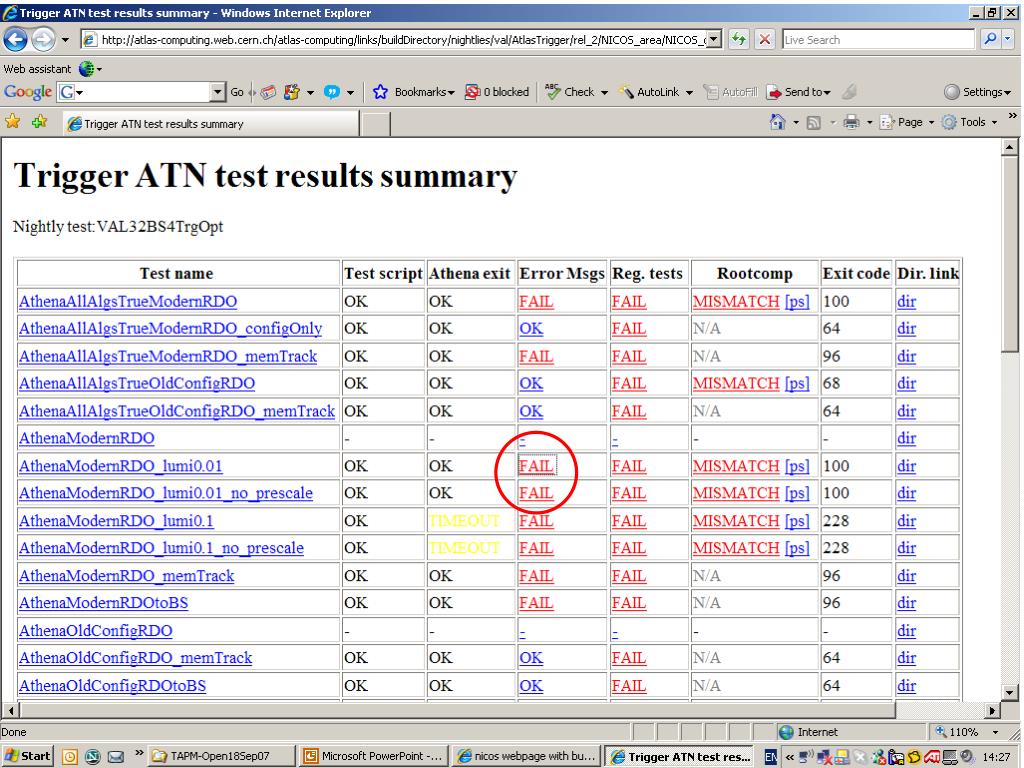This screenshot has height=768, width=1024.
Task: Switch to TAPM-Open18Sep07 taskbar window
Action: pos(221,756)
